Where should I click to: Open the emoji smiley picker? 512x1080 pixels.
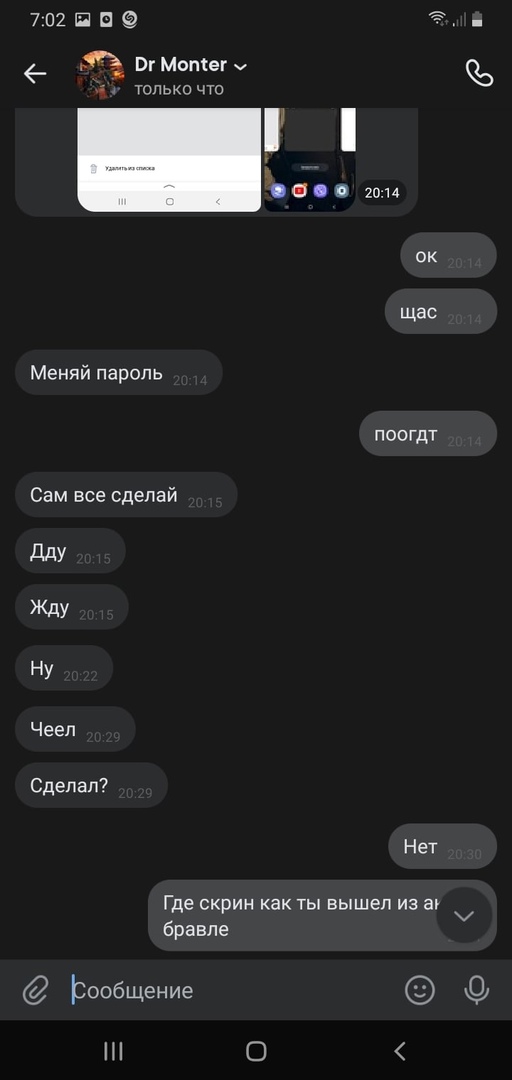[420, 990]
